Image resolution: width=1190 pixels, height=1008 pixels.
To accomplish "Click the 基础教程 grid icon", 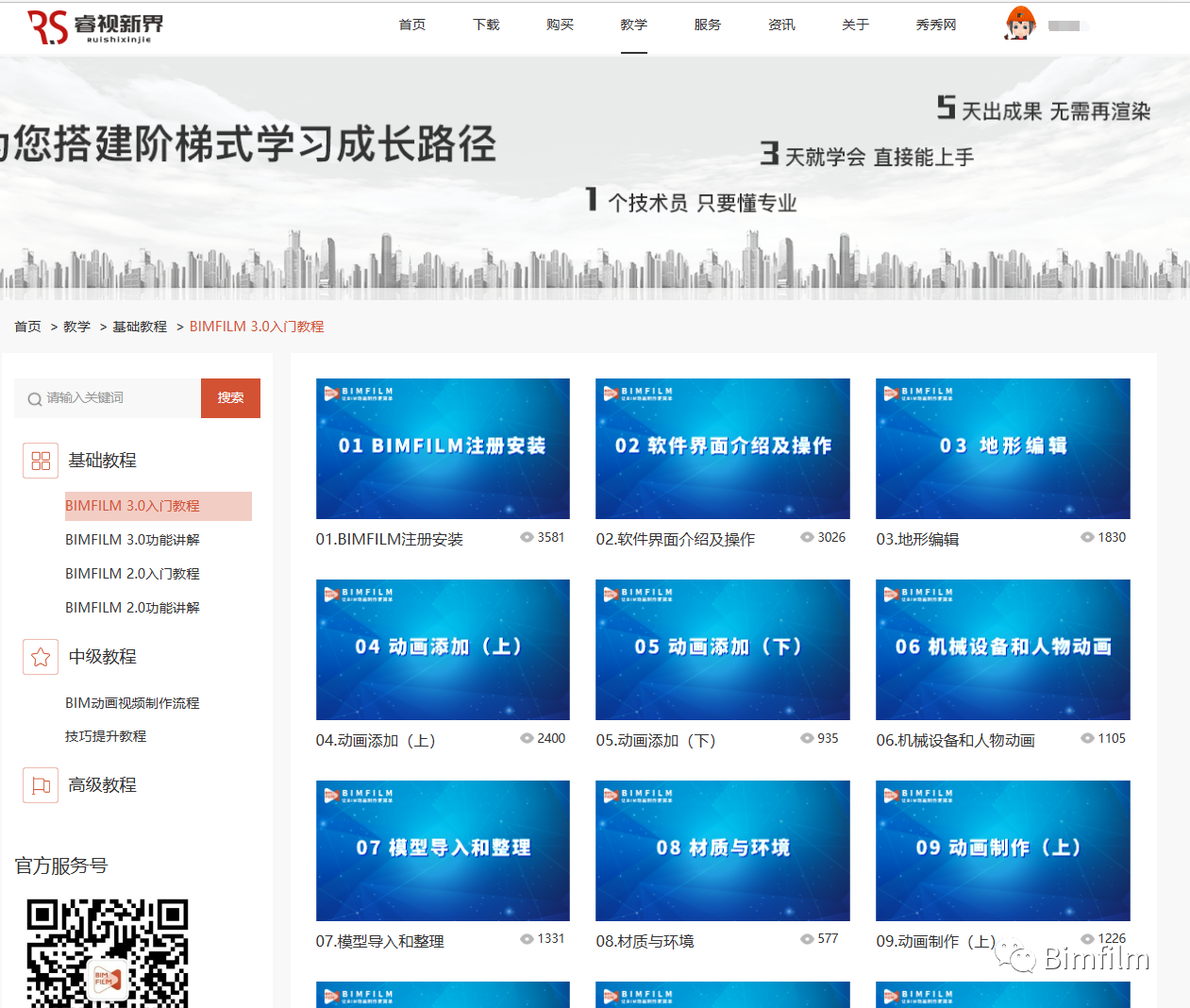I will [41, 461].
